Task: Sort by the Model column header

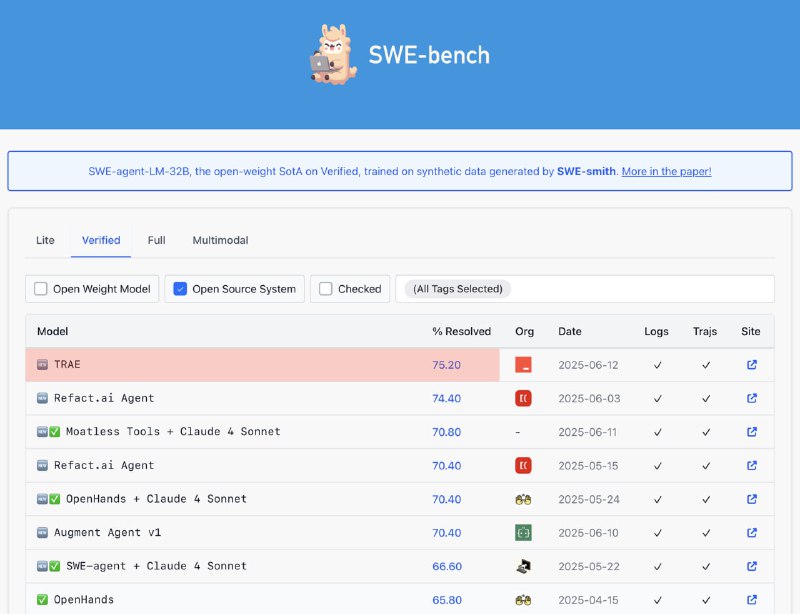Action: pyautogui.click(x=53, y=331)
